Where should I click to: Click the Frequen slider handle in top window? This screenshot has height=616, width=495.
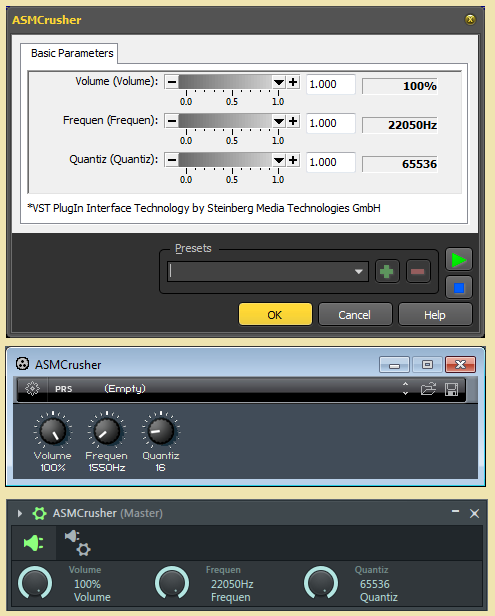(279, 121)
